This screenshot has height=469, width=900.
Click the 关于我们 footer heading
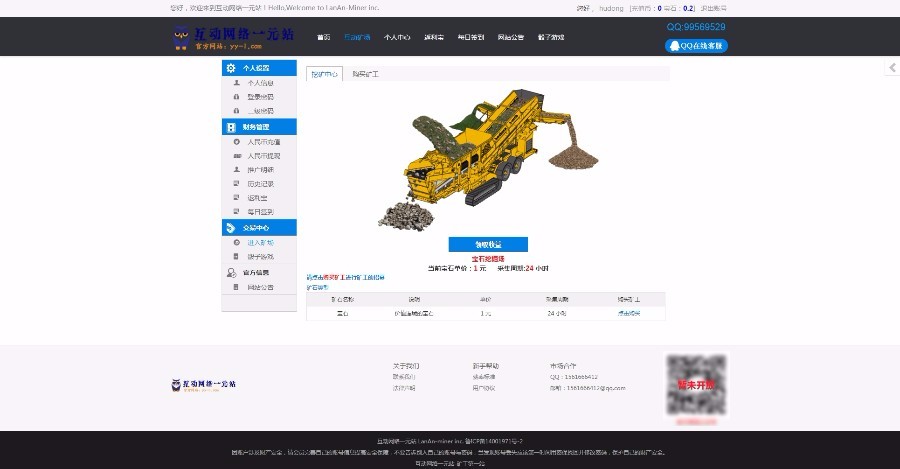[x=406, y=366]
